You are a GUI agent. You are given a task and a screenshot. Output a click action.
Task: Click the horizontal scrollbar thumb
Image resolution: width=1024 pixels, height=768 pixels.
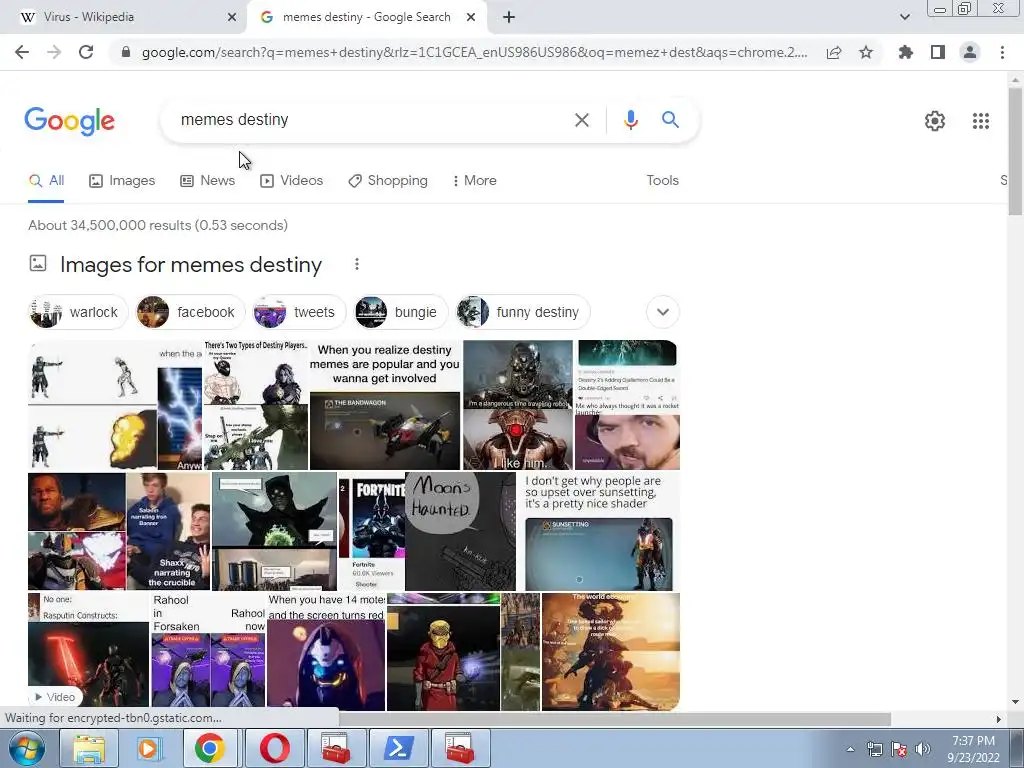[614, 719]
